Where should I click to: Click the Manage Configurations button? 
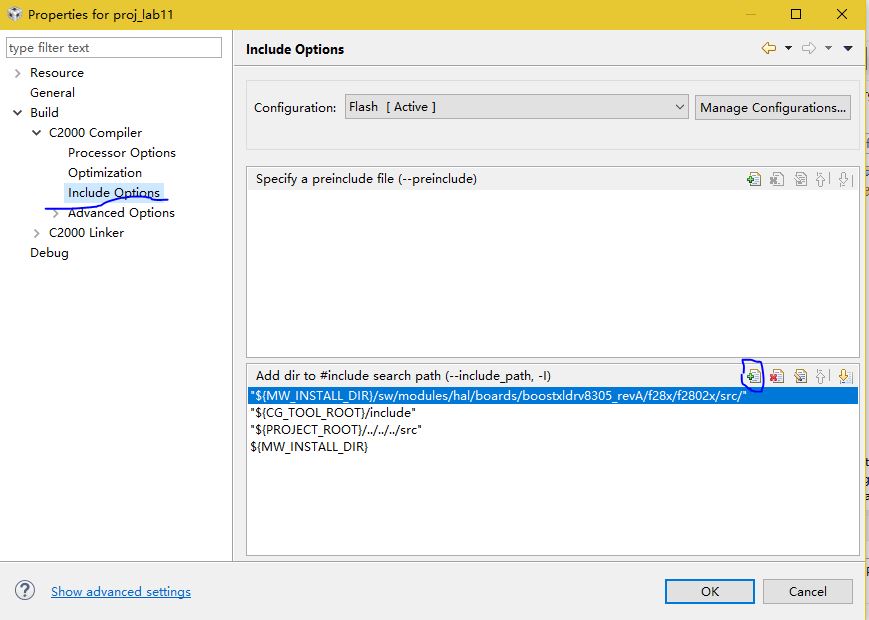point(772,107)
